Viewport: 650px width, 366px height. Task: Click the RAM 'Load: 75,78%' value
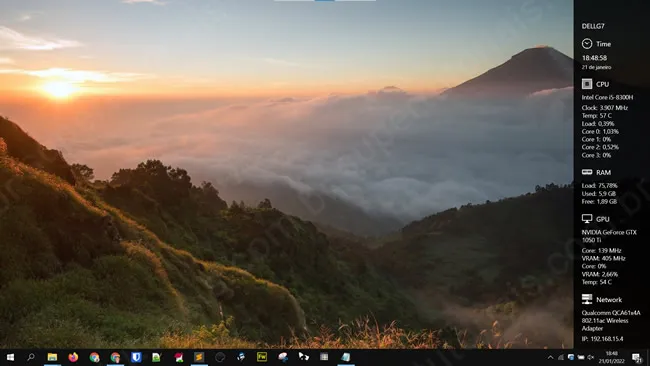point(599,185)
